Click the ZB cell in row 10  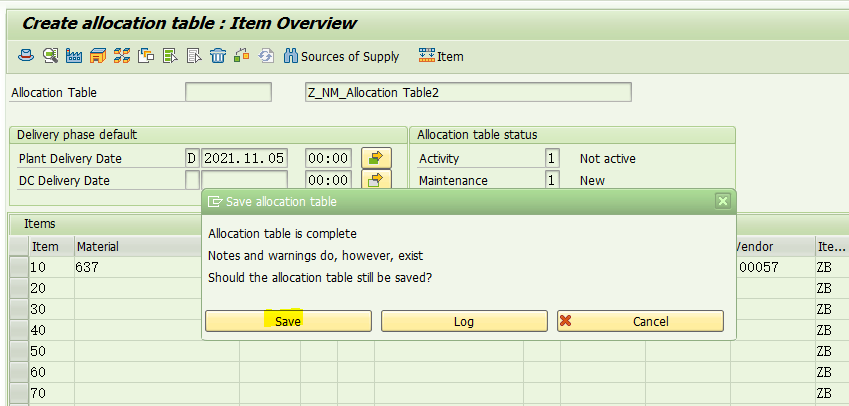click(832, 267)
